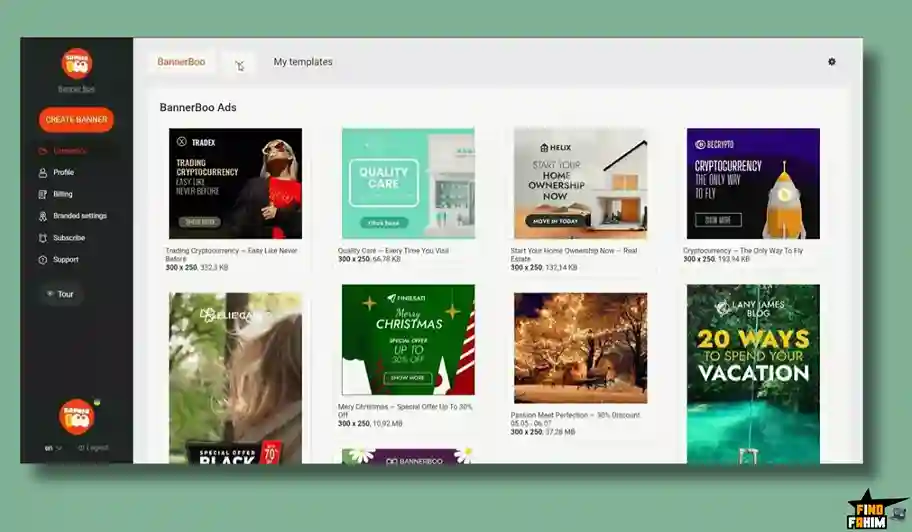912x532 pixels.
Task: Click the account avatar at sidebar bottom
Action: coord(76,417)
